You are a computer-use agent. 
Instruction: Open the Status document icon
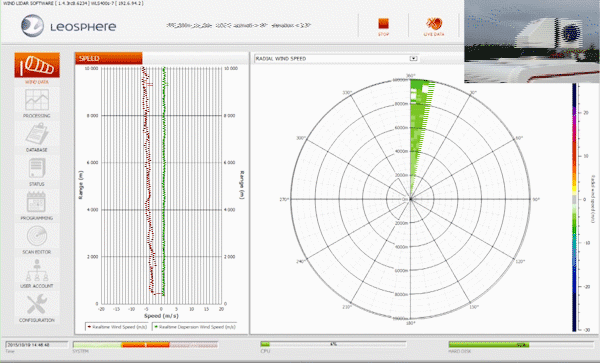tap(37, 168)
